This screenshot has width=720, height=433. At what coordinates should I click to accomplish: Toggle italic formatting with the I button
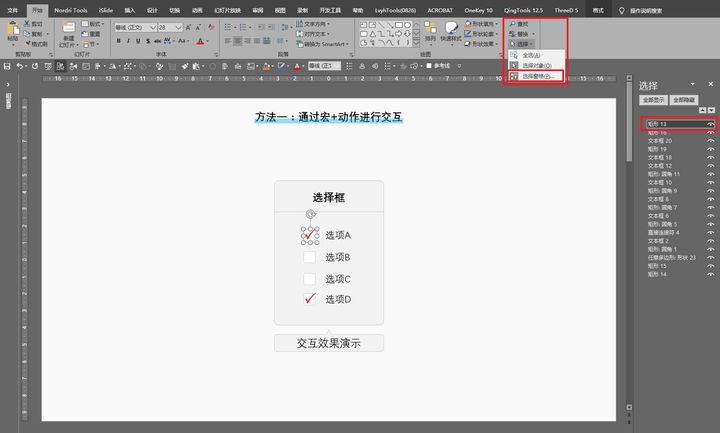pos(128,41)
